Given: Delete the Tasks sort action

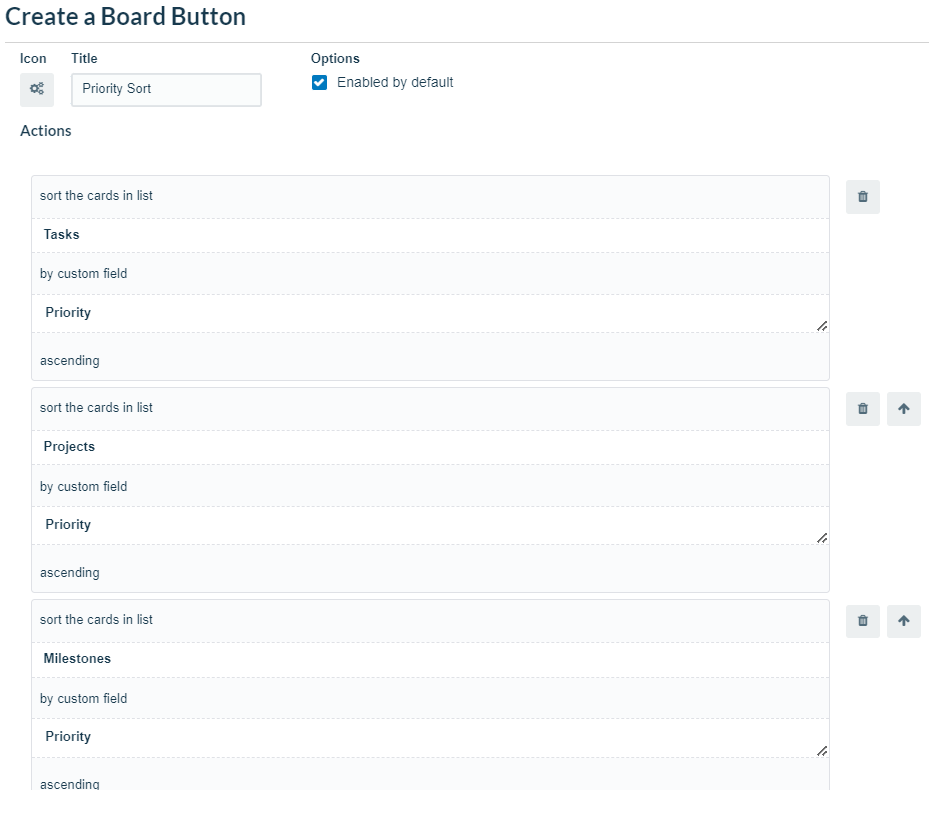Looking at the screenshot, I should [862, 196].
